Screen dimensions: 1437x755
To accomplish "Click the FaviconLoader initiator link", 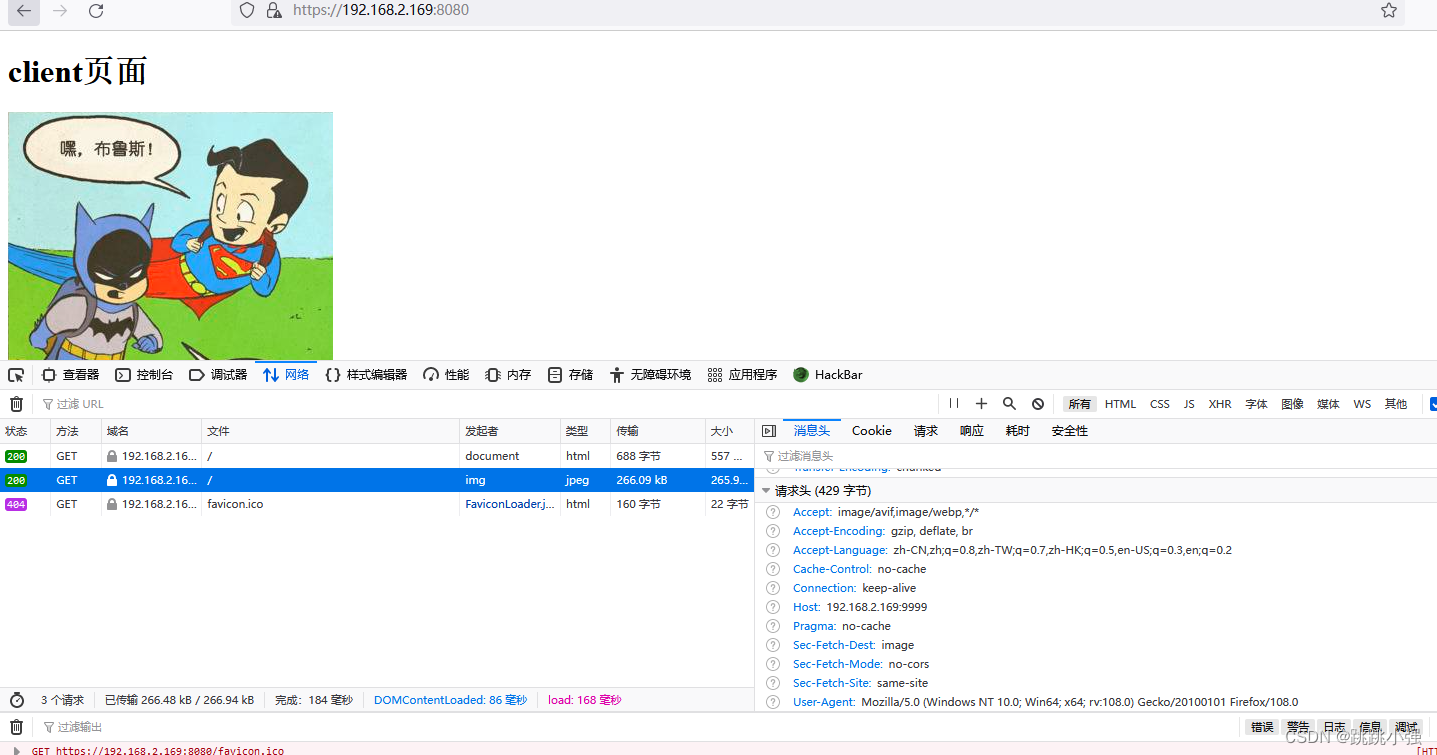I will (510, 504).
